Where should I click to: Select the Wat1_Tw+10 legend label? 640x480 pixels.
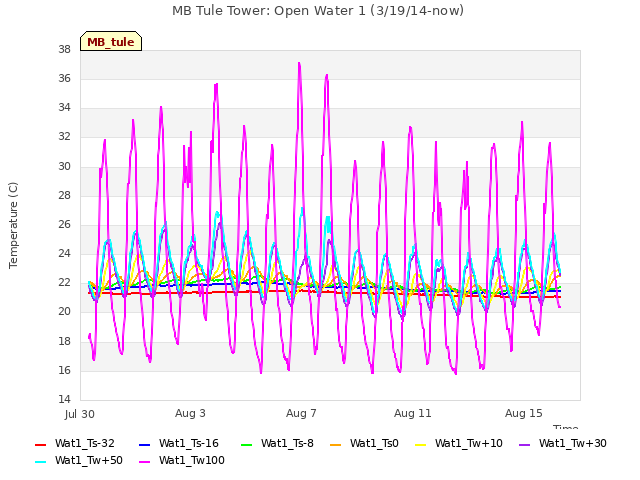(x=469, y=443)
